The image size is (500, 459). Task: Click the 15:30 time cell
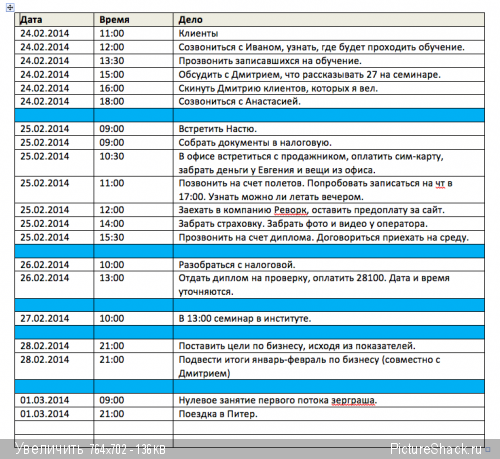(x=133, y=237)
